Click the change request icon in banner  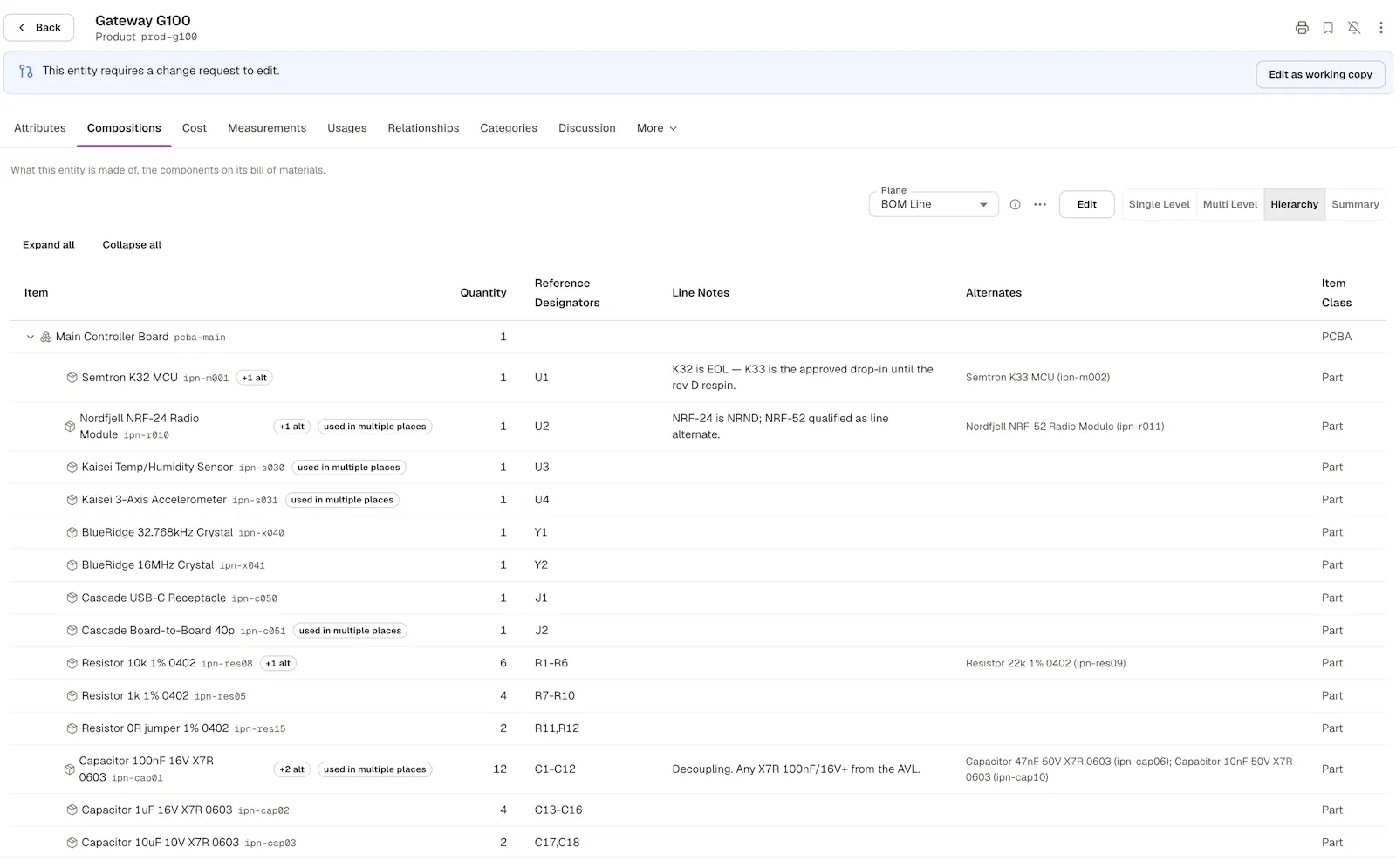(x=26, y=72)
